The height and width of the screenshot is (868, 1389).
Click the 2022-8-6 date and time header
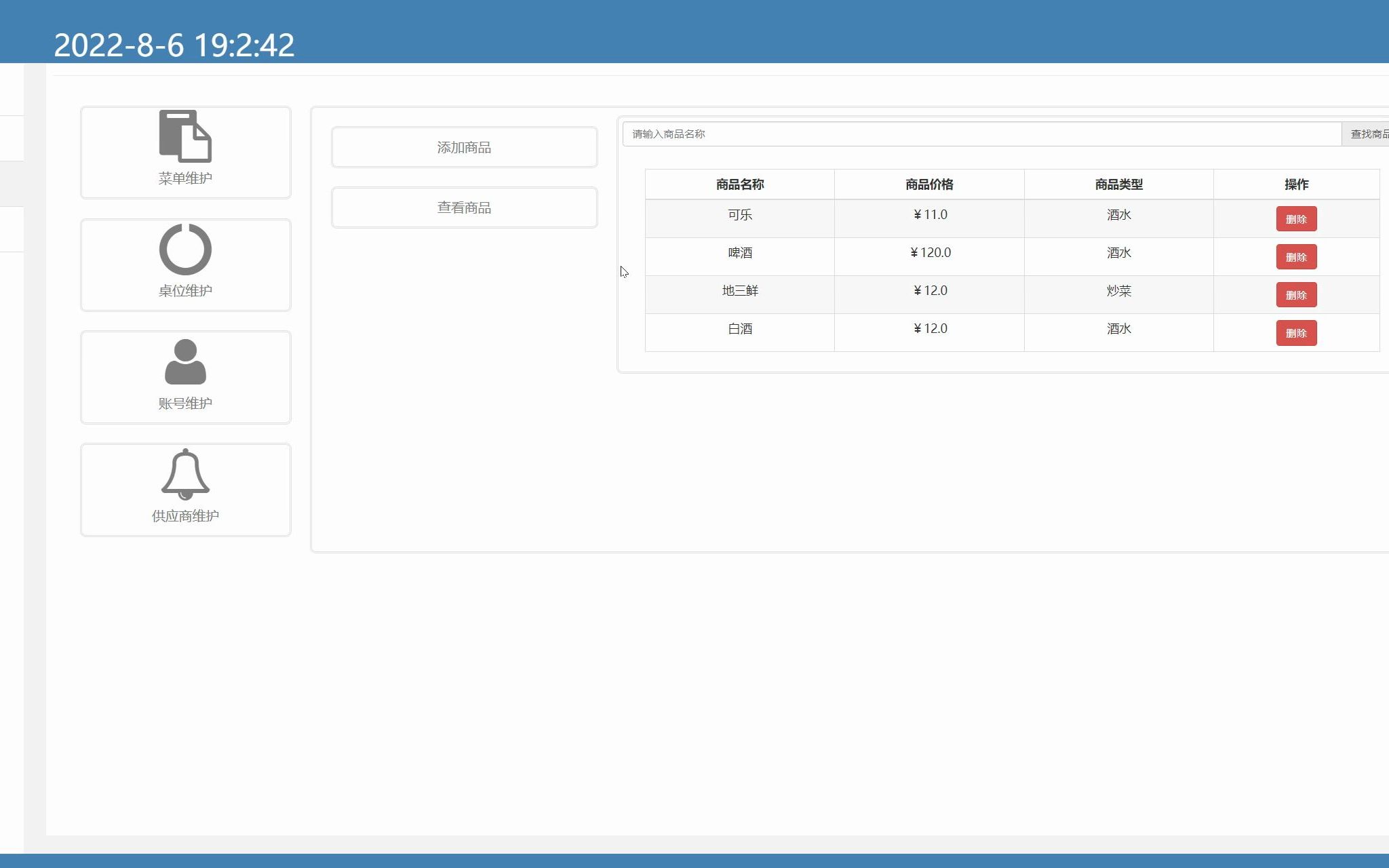pos(174,45)
